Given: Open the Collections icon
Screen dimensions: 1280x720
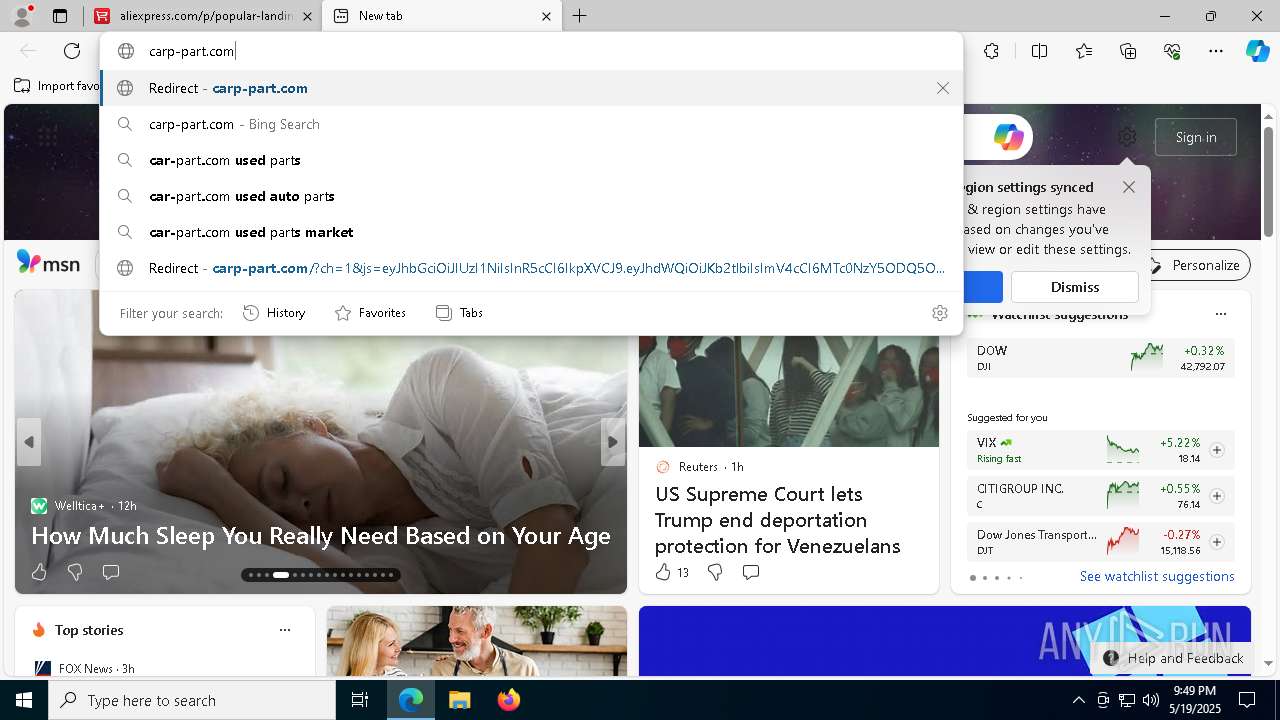Looking at the screenshot, I should coord(1128,51).
